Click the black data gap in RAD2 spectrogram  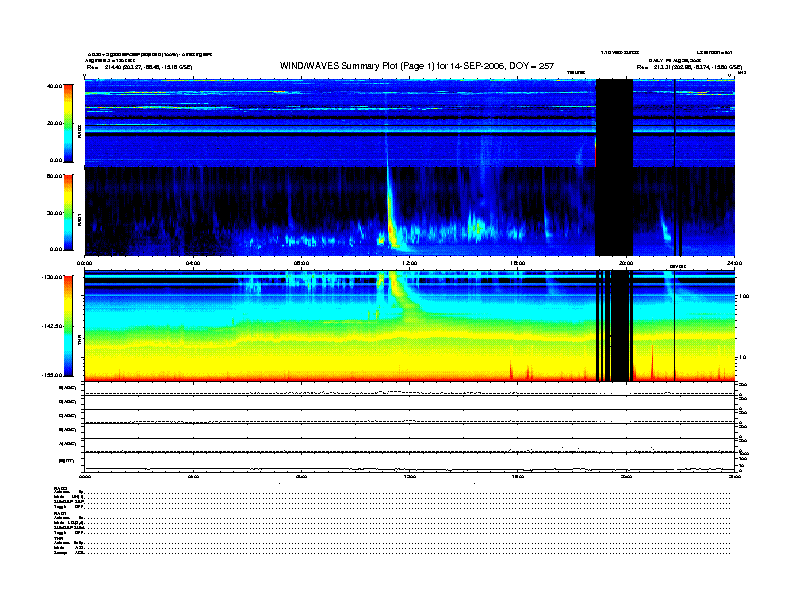(x=614, y=123)
